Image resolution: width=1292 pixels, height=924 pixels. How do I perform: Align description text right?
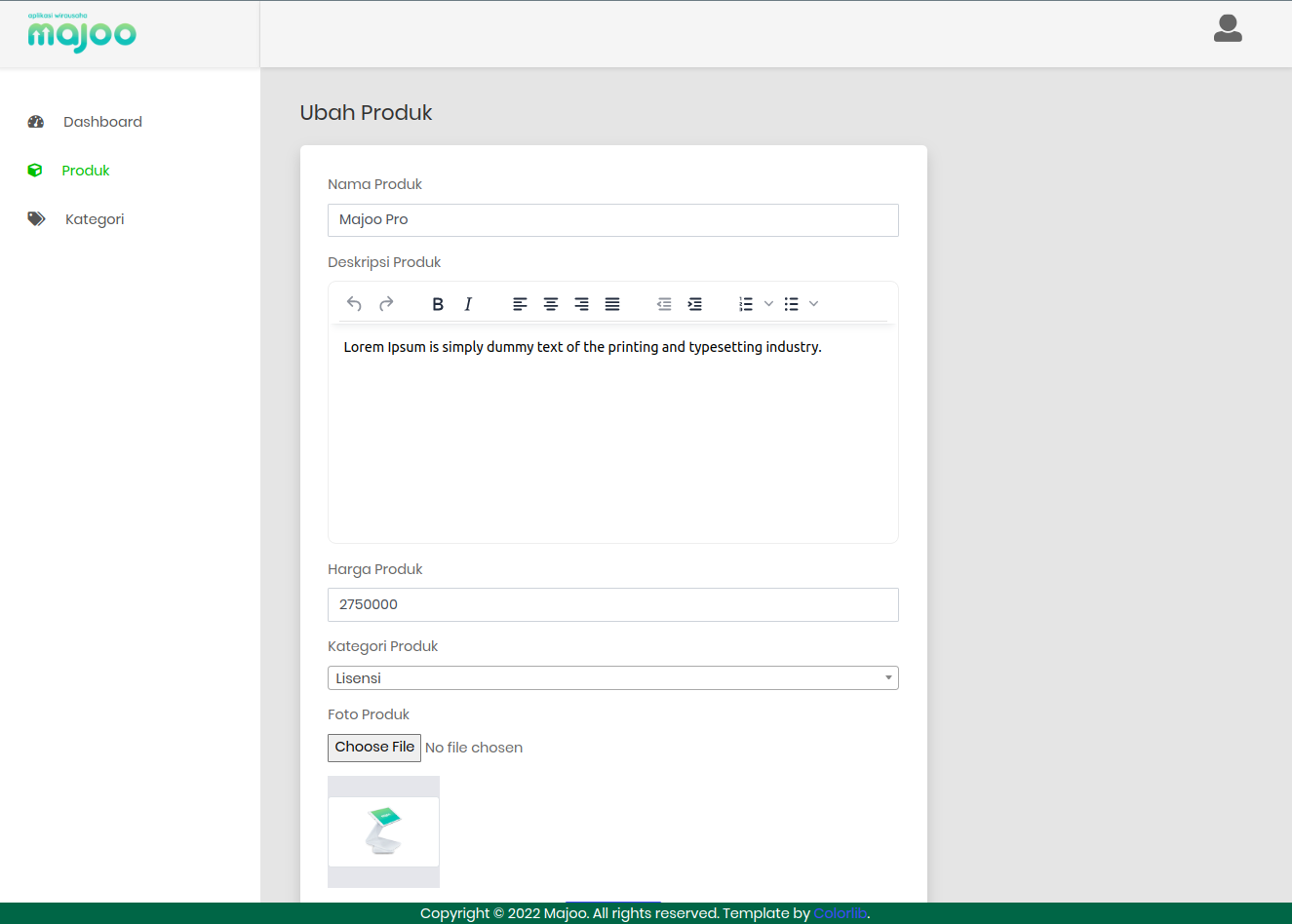[x=582, y=304]
